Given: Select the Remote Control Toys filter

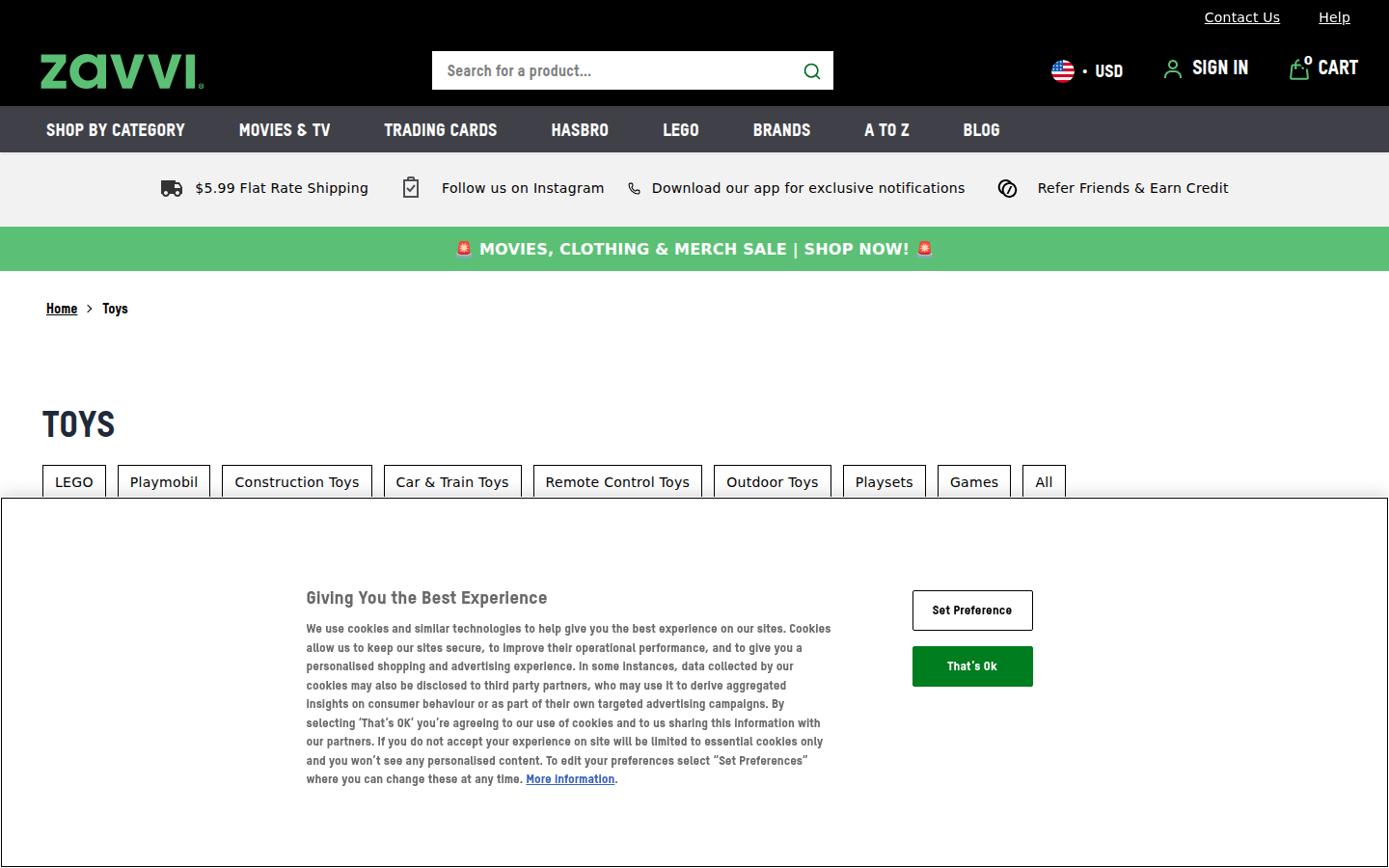Looking at the screenshot, I should tap(617, 482).
